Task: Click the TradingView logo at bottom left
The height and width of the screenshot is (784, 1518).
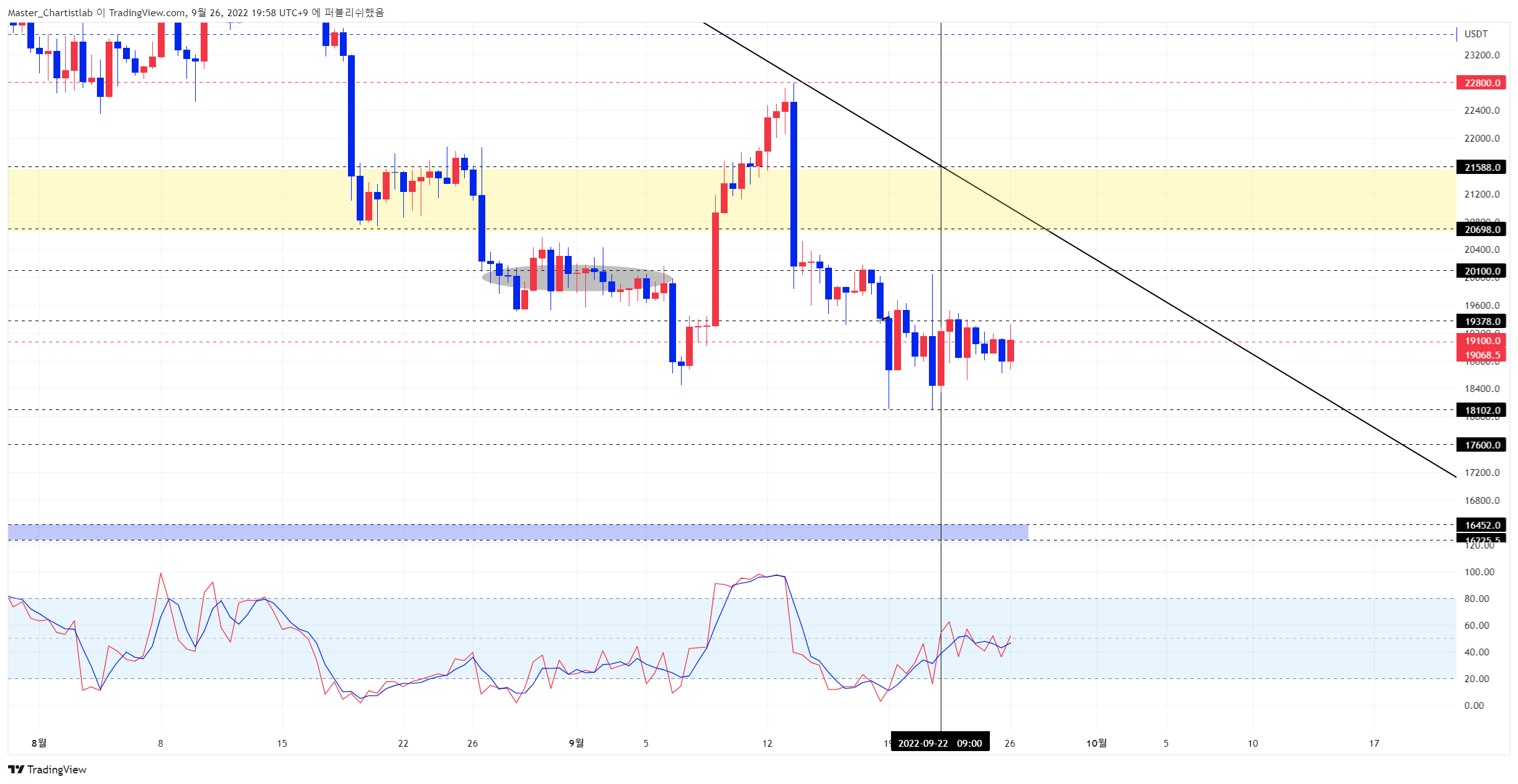Action: click(x=47, y=769)
